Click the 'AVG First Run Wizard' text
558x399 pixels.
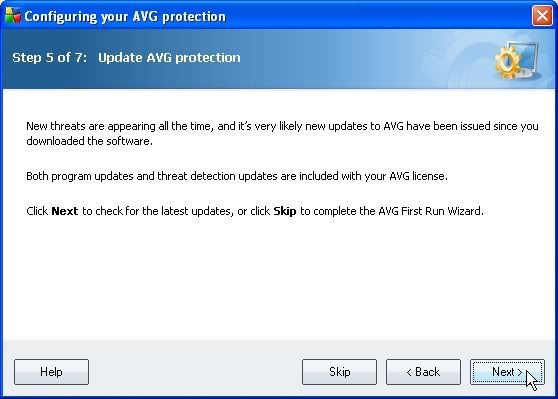[x=431, y=211]
